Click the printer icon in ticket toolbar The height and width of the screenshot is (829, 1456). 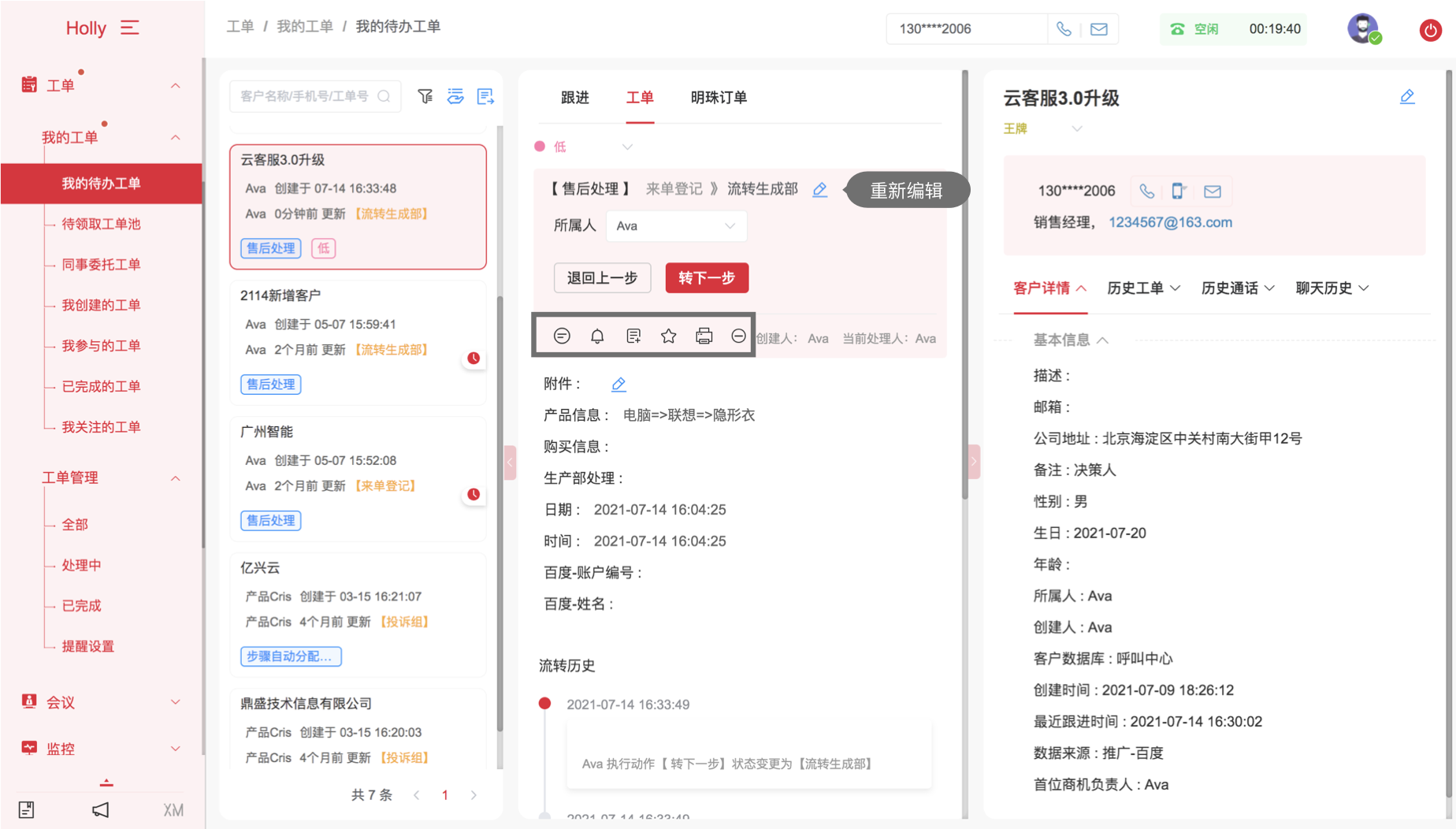[704, 336]
